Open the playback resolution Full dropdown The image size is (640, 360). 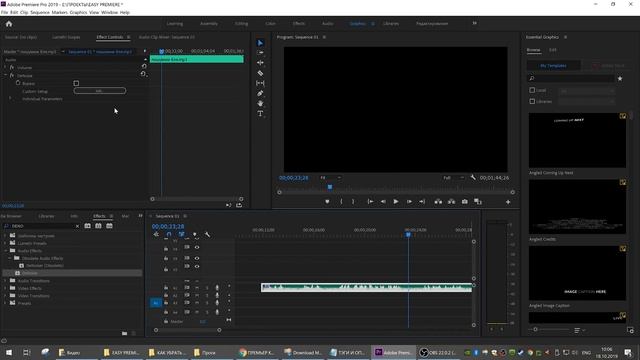coord(453,178)
